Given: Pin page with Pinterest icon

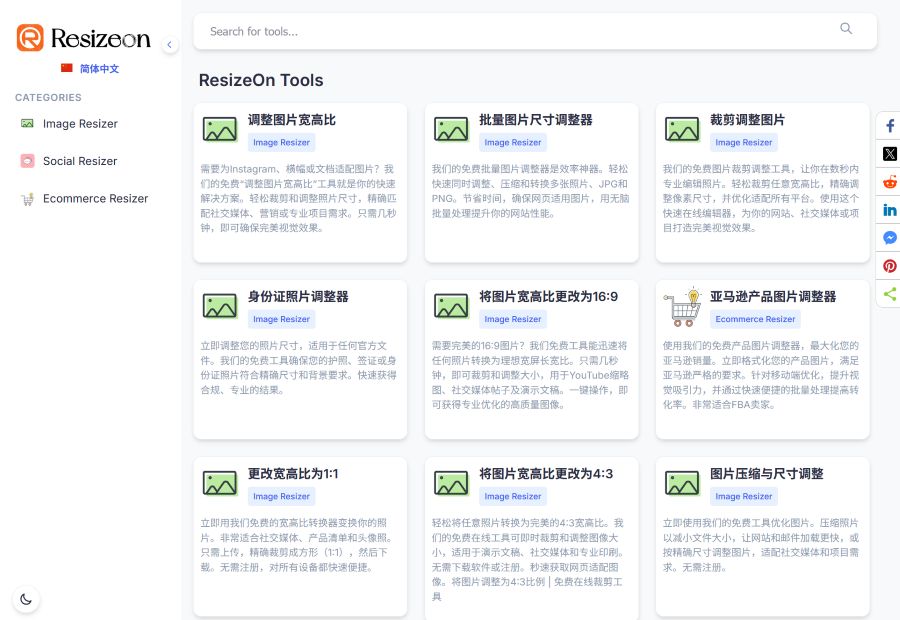Looking at the screenshot, I should (x=889, y=266).
